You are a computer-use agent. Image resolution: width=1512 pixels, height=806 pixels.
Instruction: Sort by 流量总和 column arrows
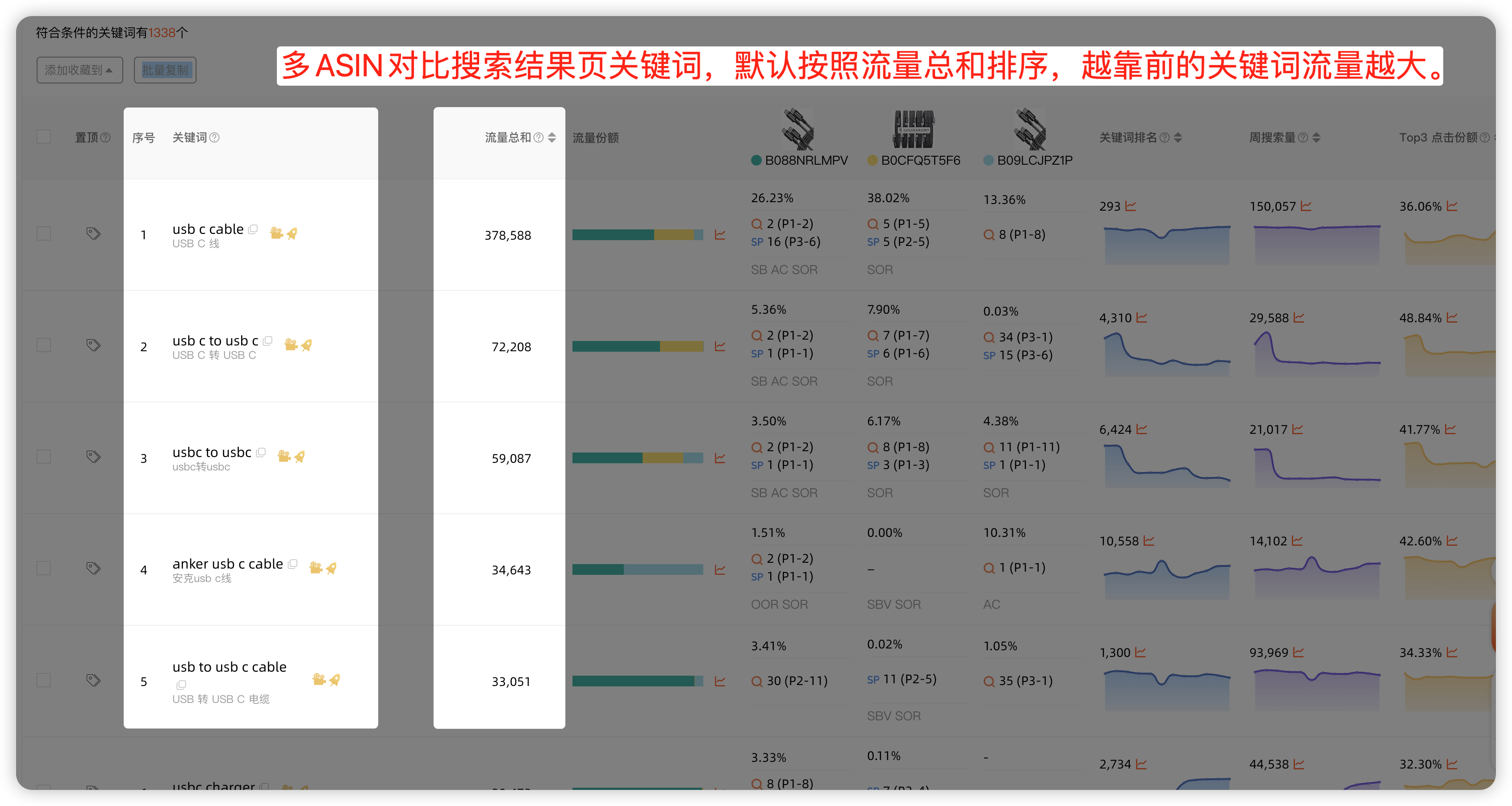click(x=552, y=137)
